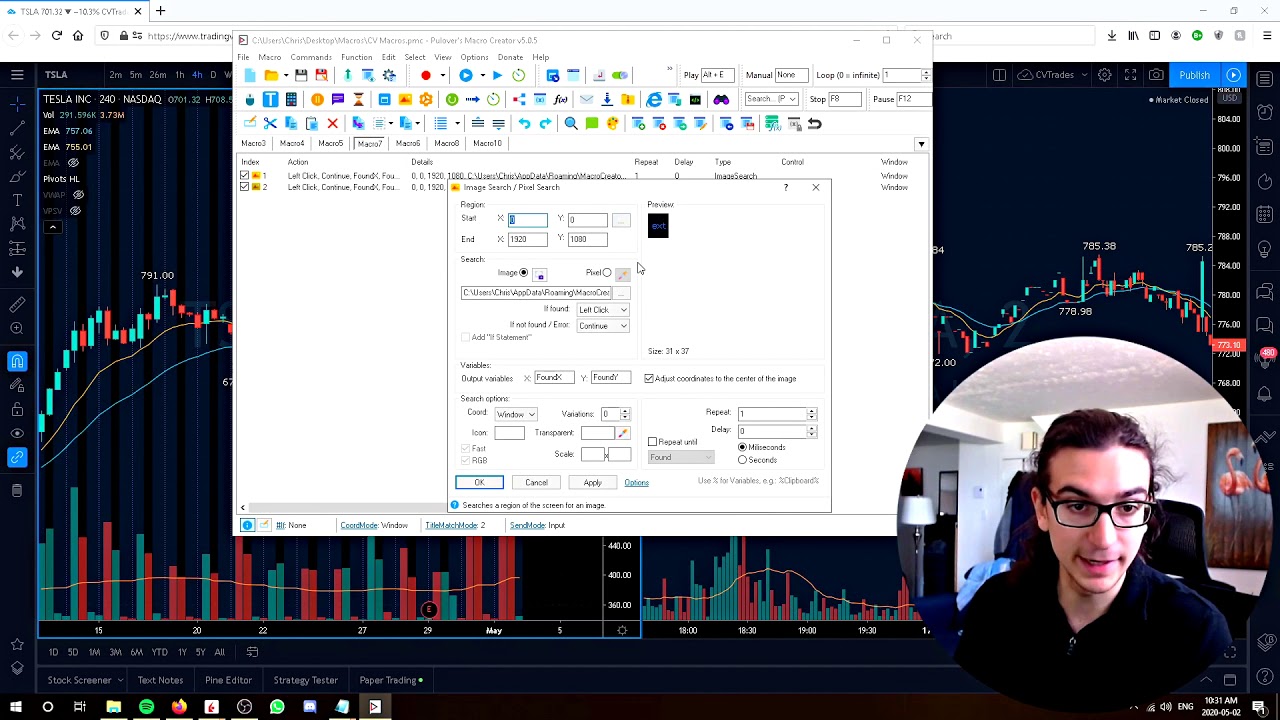Click the Internet Explorer command icon
The width and height of the screenshot is (1280, 720).
click(654, 99)
